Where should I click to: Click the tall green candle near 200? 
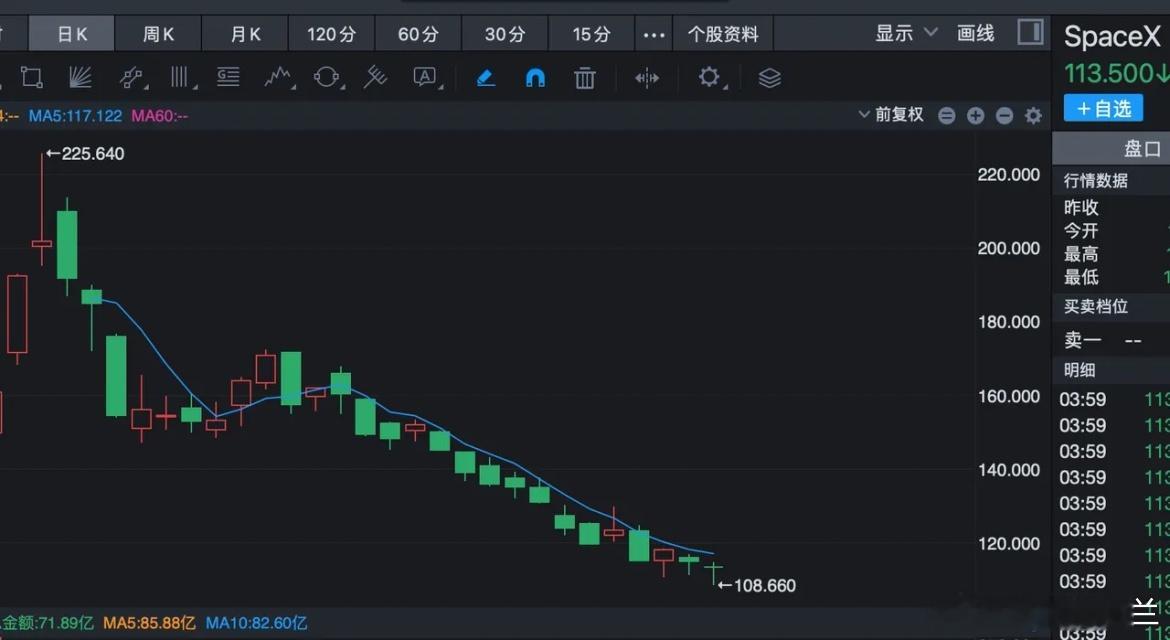(67, 245)
